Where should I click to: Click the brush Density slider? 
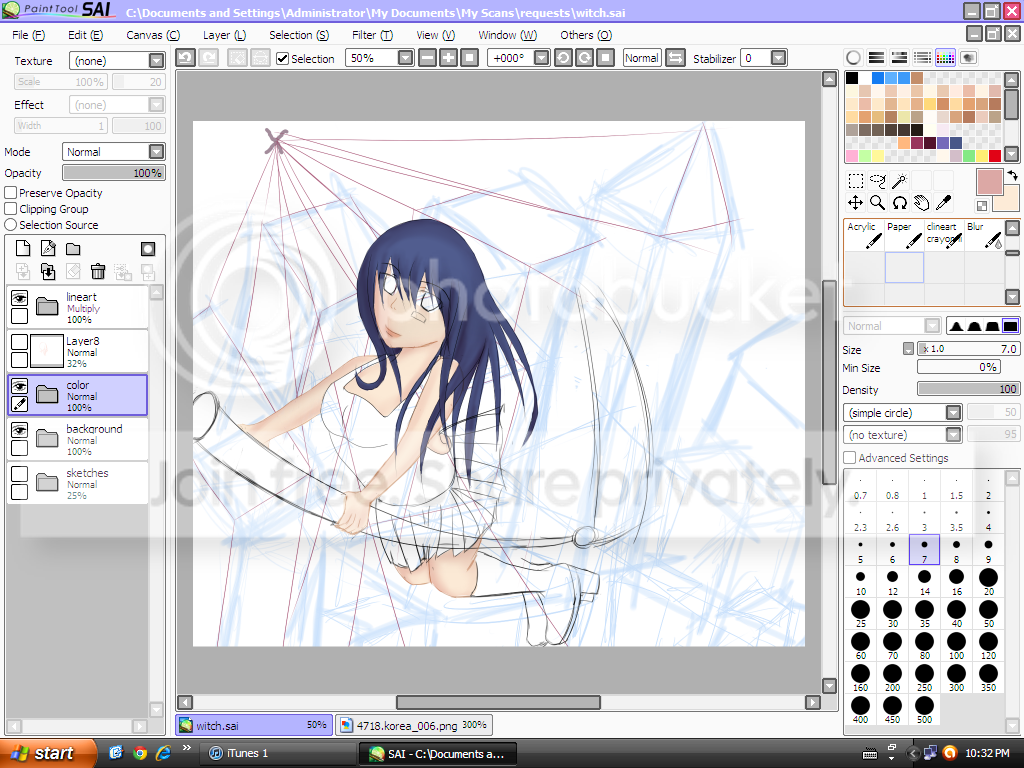coord(968,389)
